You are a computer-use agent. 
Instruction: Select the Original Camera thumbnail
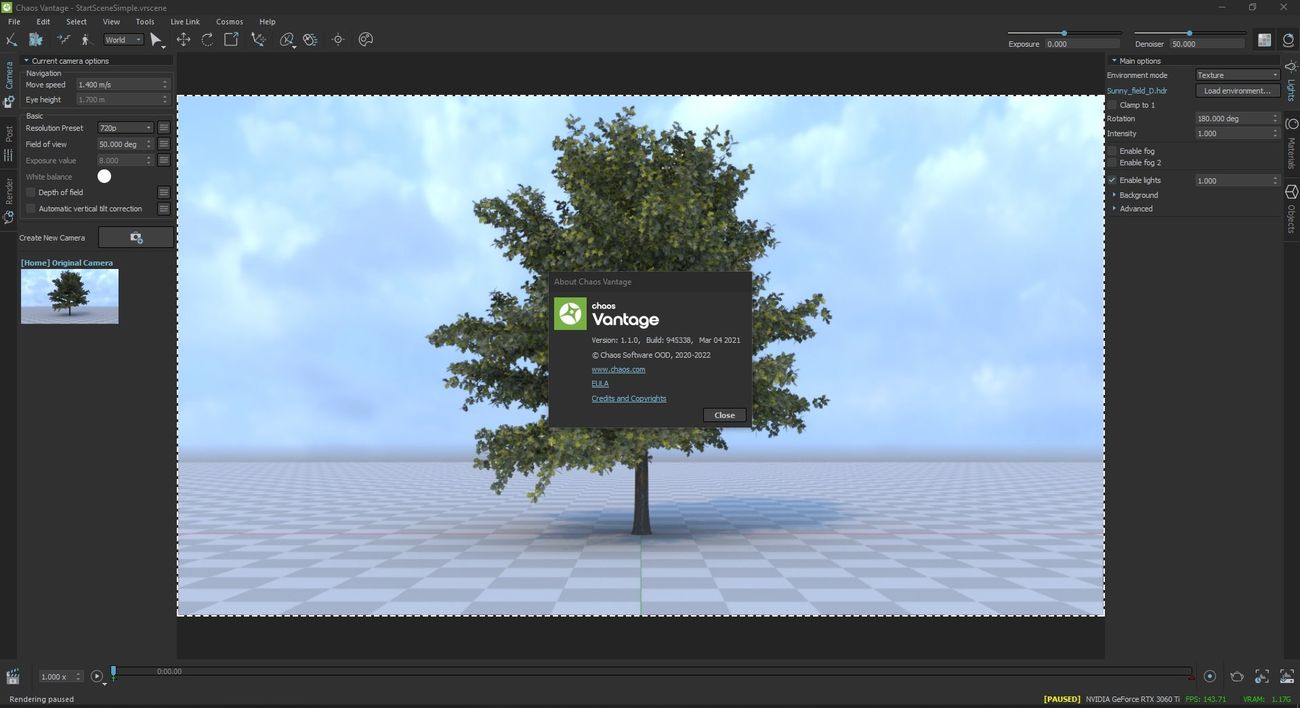click(69, 296)
